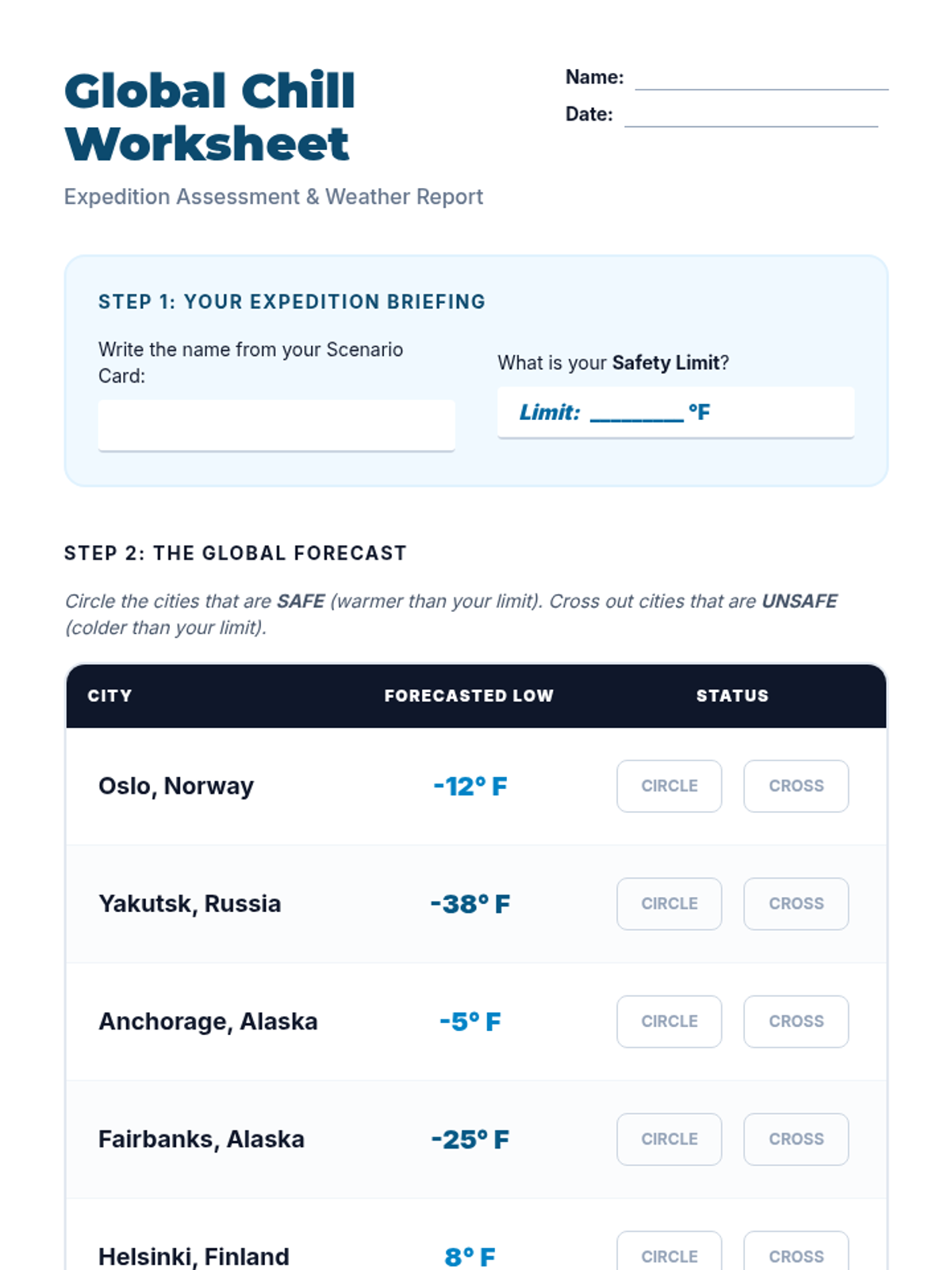
Task: Click the CITY column header
Action: tap(109, 695)
